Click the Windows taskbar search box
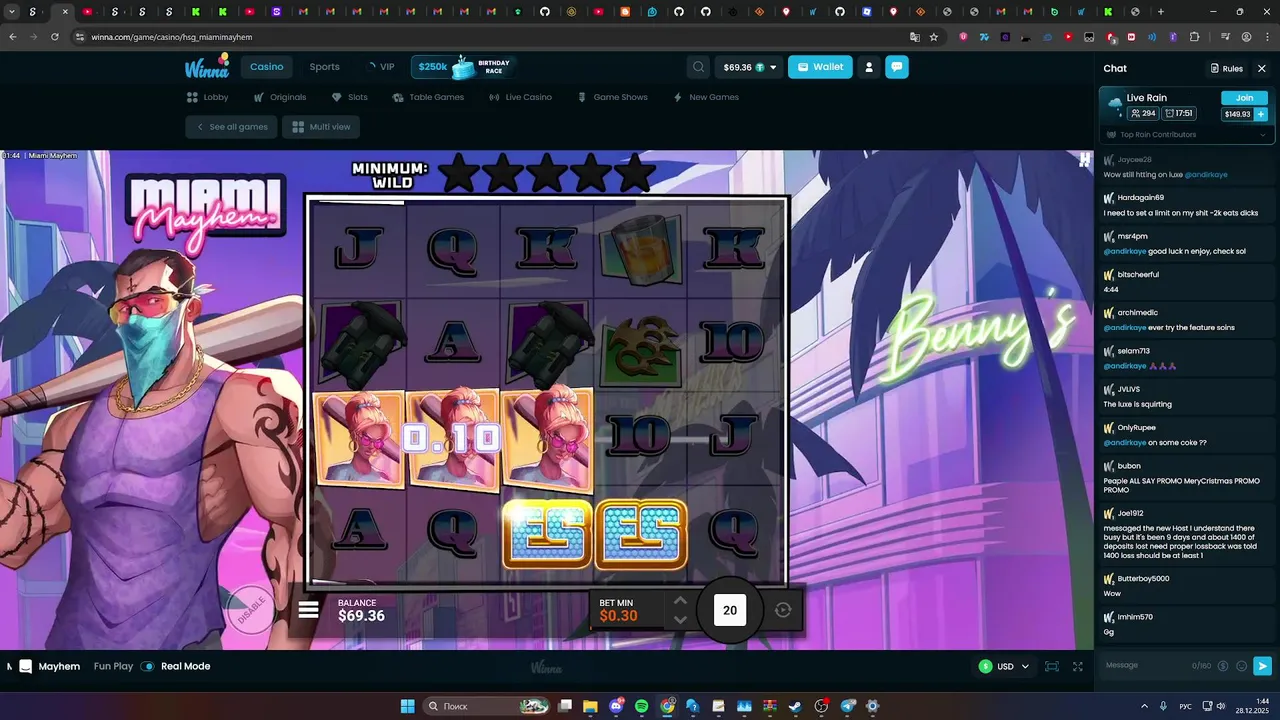 [487, 706]
